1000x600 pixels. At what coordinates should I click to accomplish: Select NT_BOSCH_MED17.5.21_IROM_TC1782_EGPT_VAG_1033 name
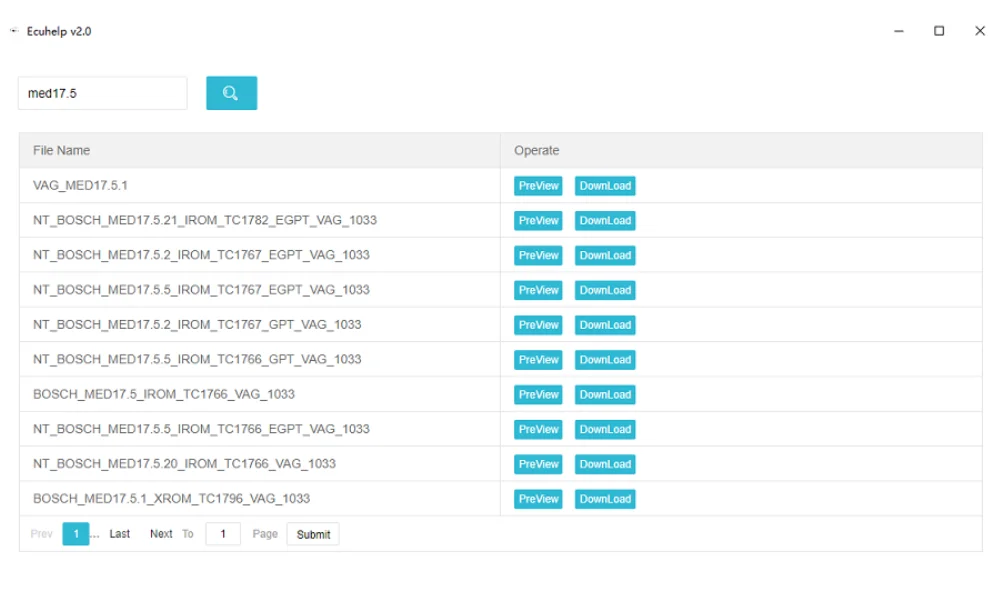205,220
